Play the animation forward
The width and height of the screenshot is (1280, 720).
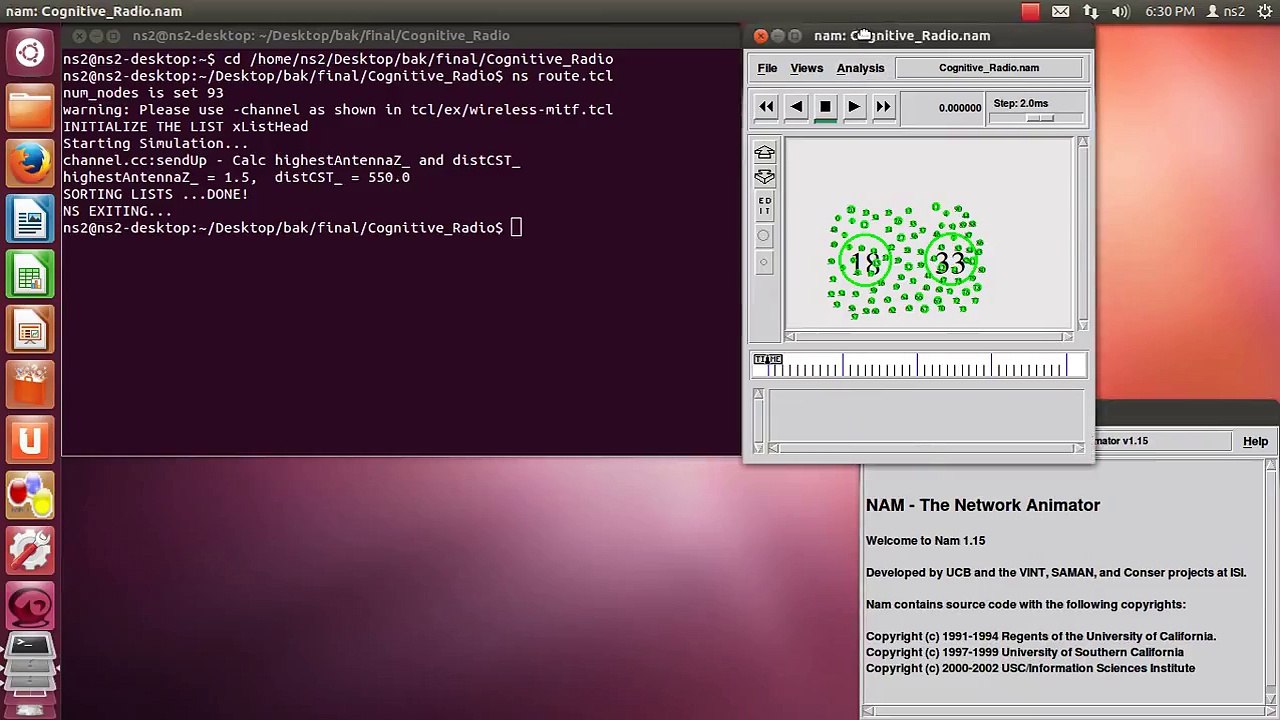(x=854, y=107)
